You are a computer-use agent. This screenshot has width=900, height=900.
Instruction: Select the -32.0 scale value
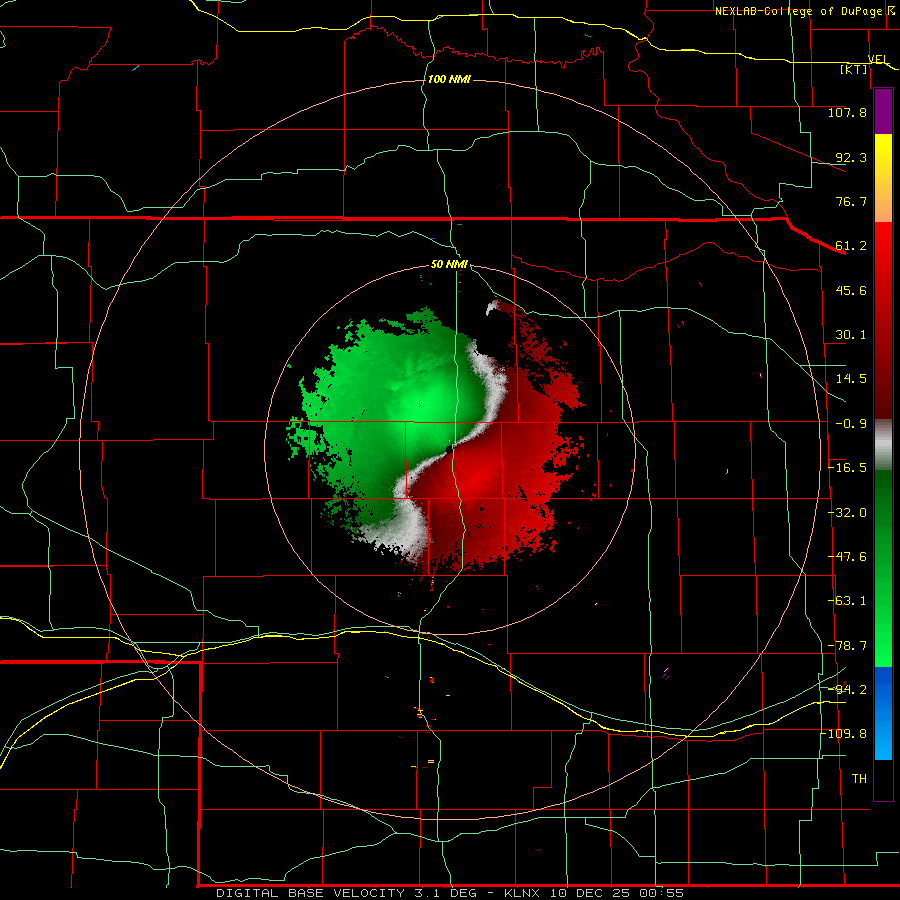(847, 513)
